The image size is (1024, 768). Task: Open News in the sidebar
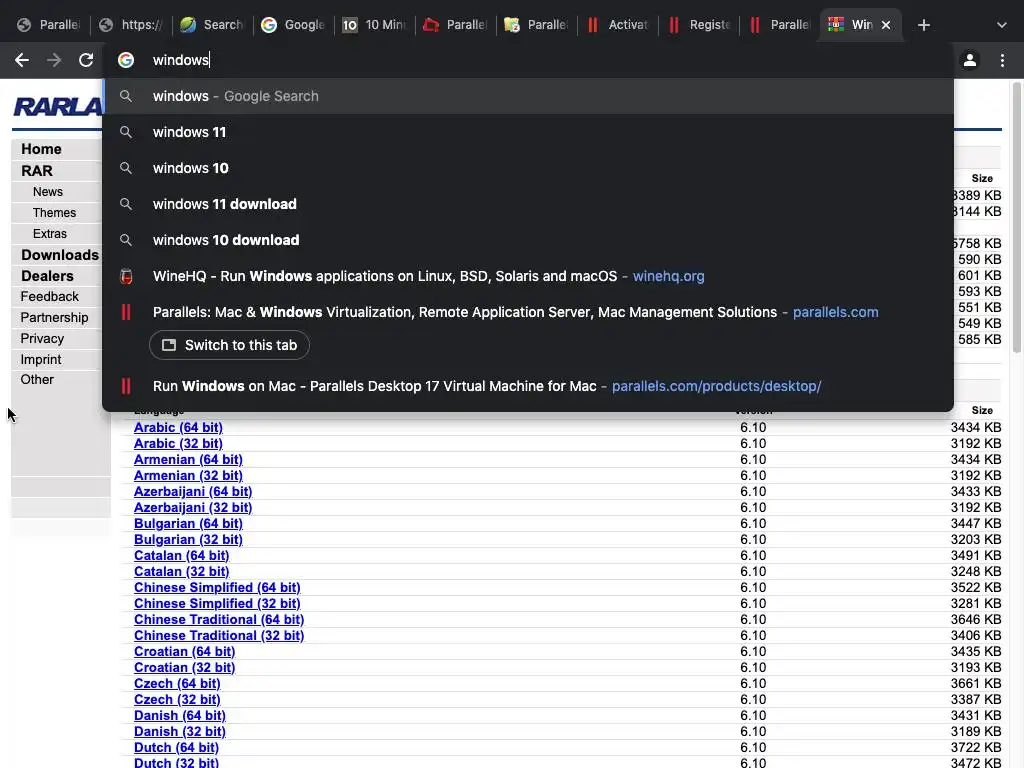click(x=48, y=191)
